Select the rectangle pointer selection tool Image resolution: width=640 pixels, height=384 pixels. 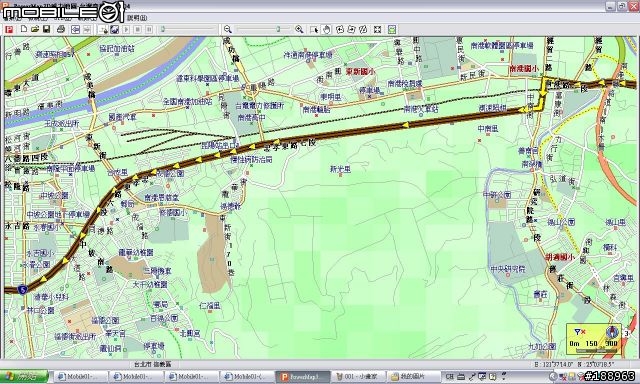pyautogui.click(x=314, y=29)
